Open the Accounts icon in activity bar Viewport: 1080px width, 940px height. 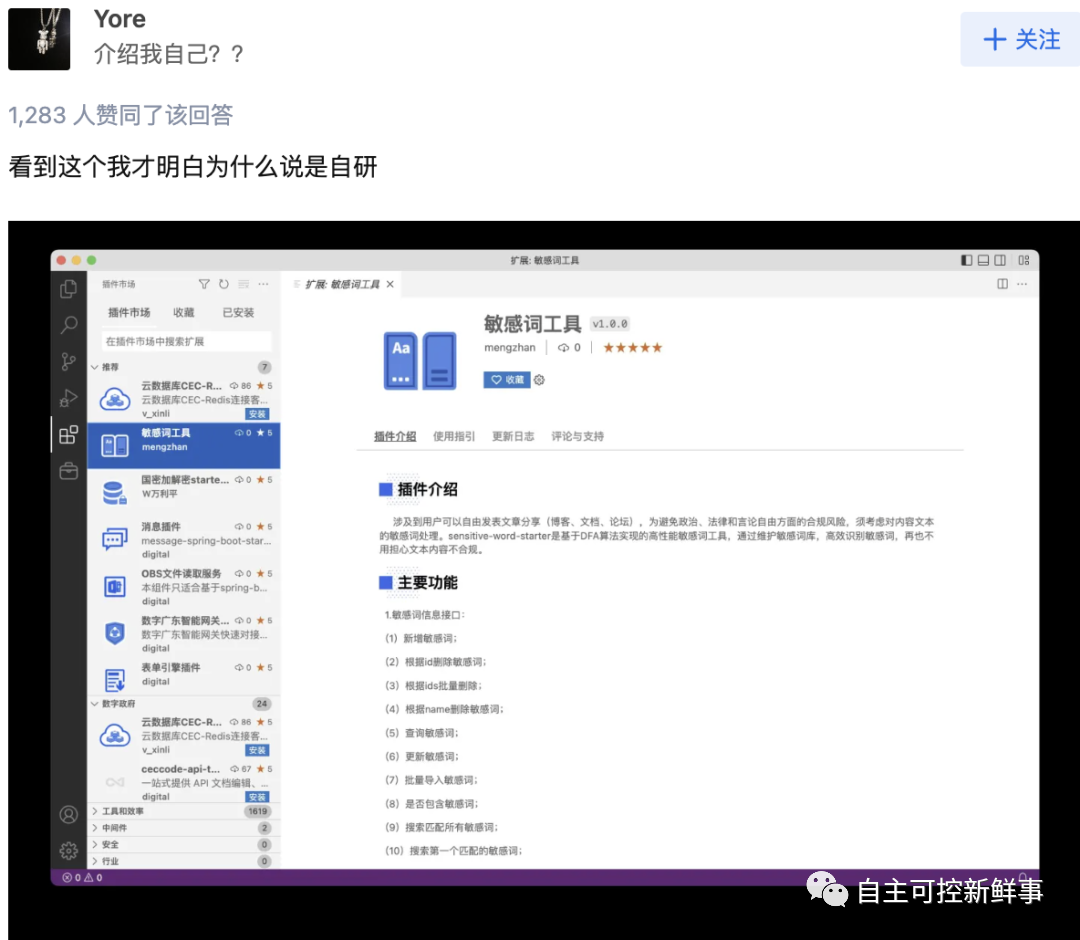coord(69,814)
